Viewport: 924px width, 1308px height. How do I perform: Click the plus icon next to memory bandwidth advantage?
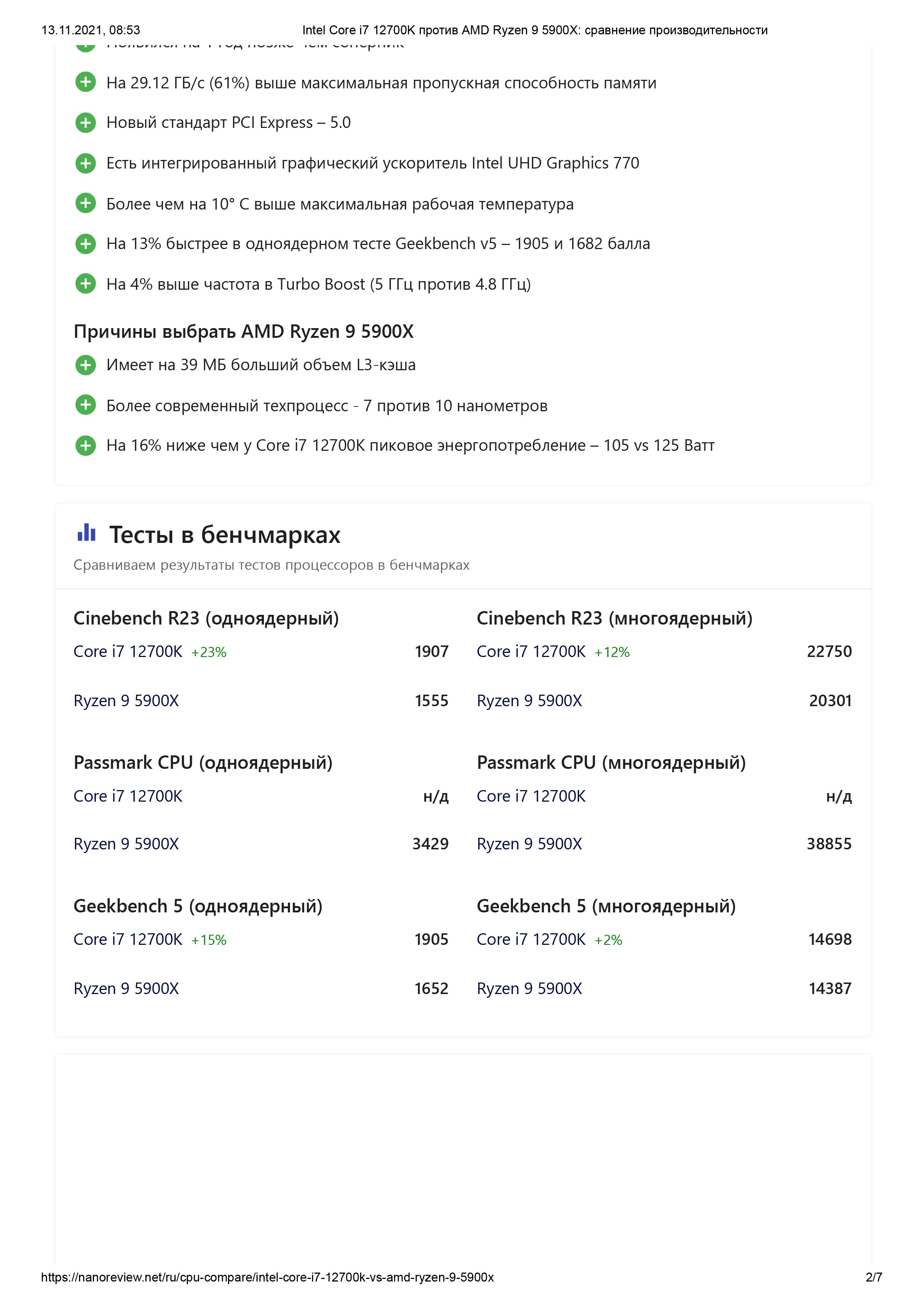[85, 83]
